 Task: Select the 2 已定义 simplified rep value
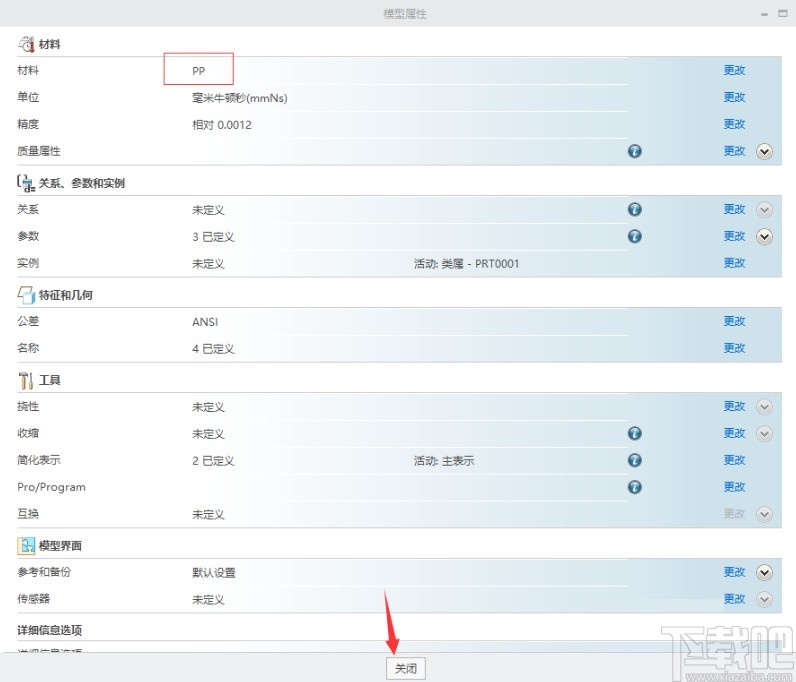click(x=213, y=461)
